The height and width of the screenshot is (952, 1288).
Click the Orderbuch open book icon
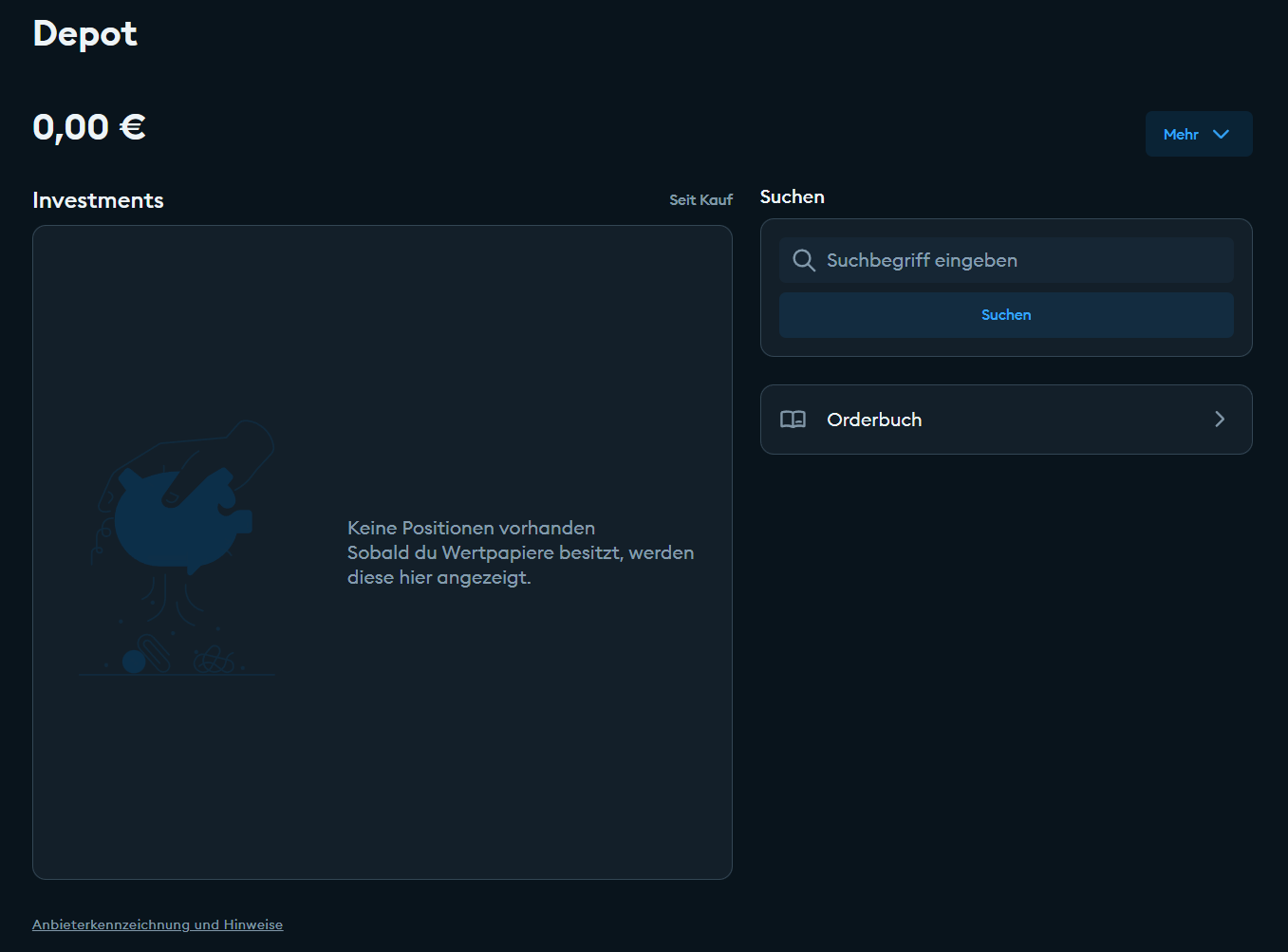[793, 420]
